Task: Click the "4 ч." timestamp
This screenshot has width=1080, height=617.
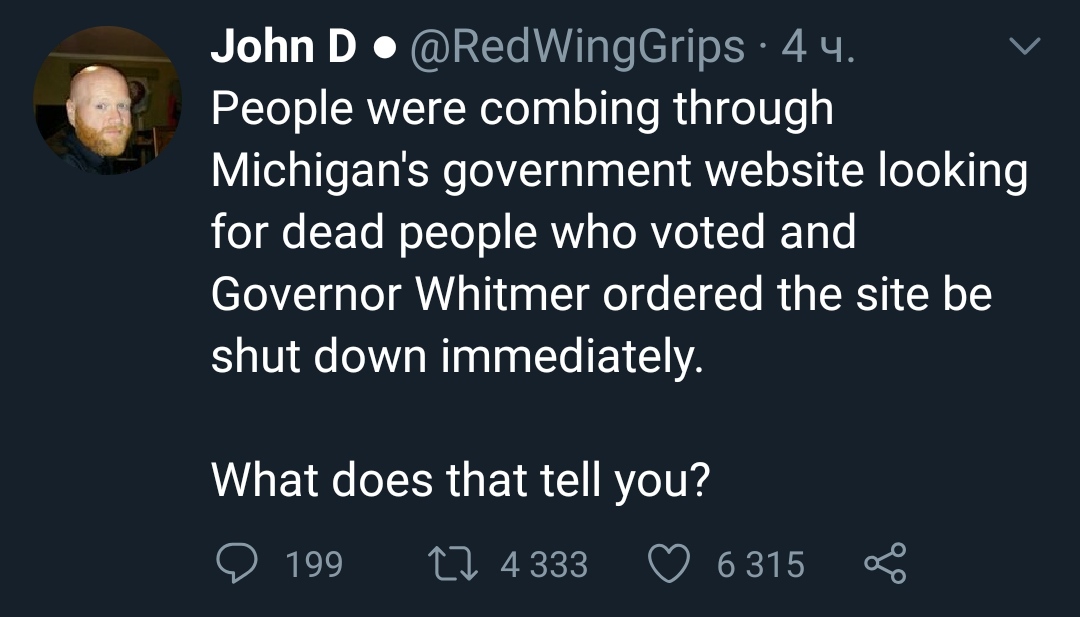Action: (817, 47)
